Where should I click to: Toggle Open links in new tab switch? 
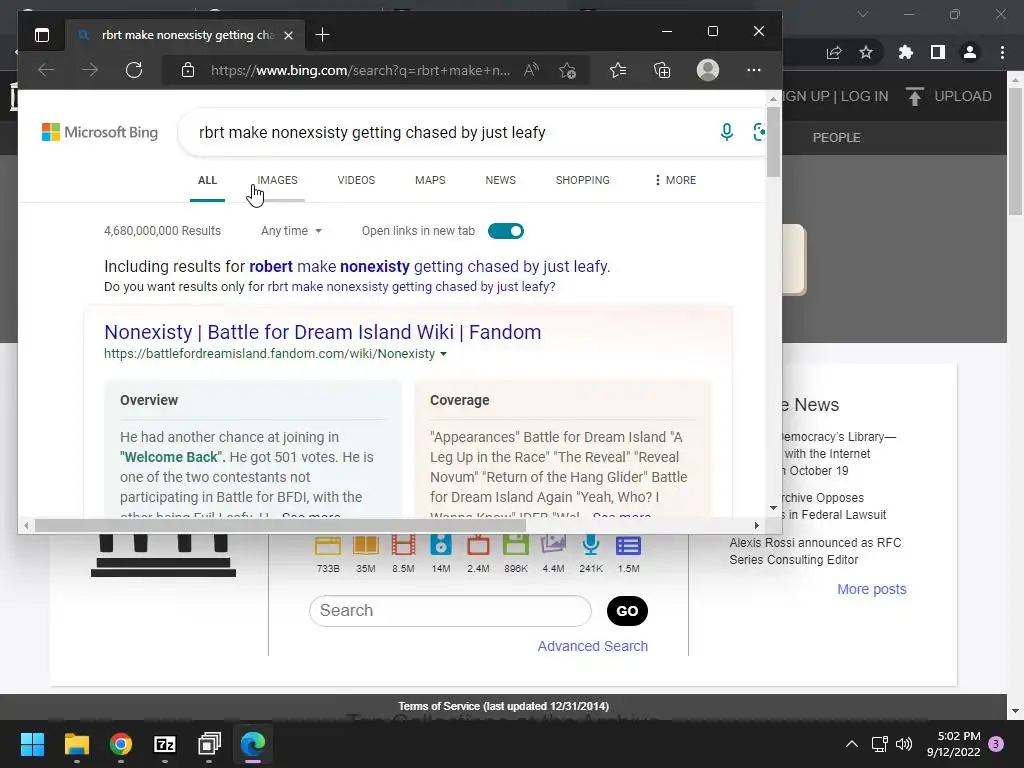coord(506,231)
